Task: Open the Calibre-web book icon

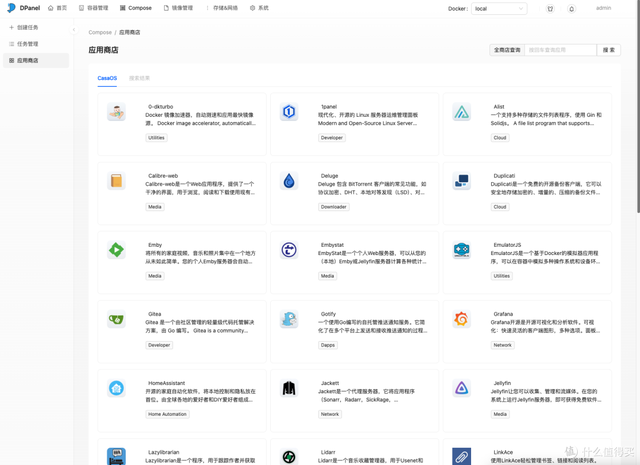Action: coord(116,181)
